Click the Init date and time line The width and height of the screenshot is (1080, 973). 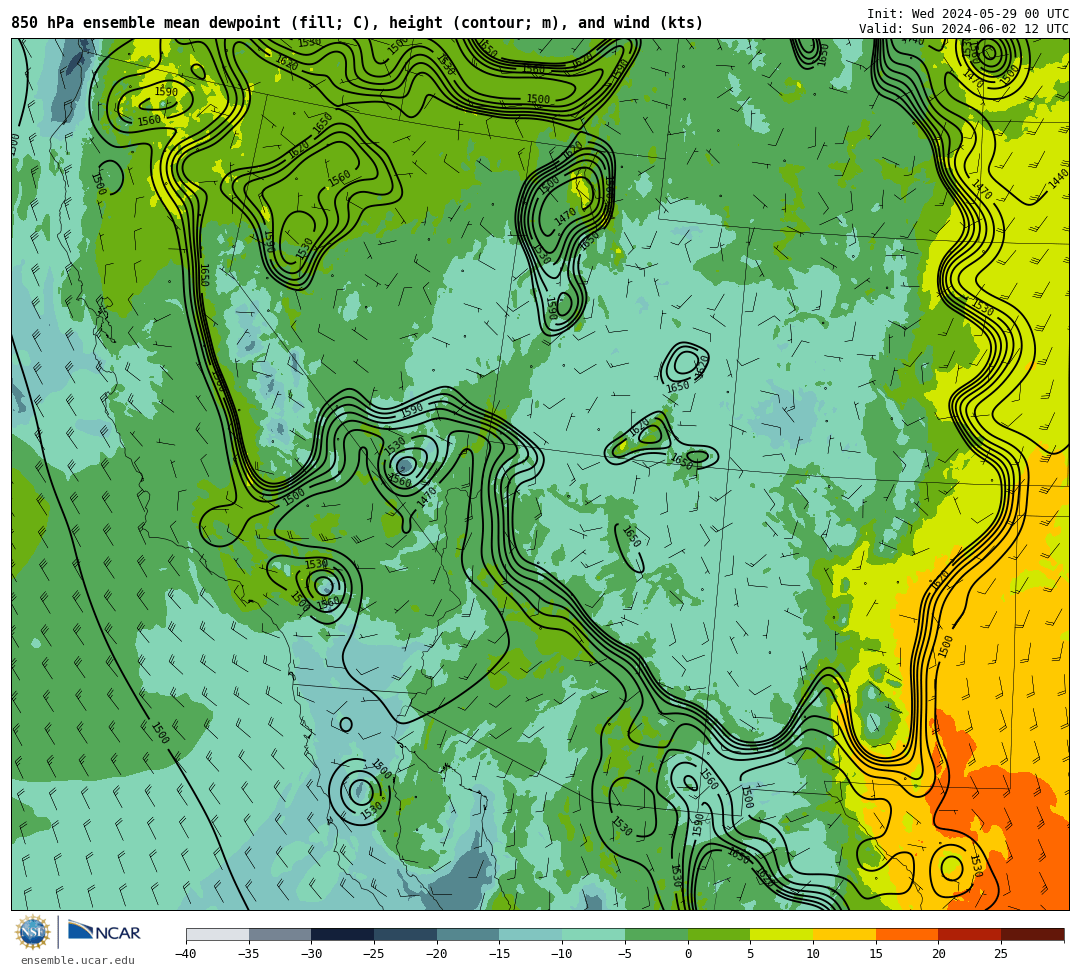[x=968, y=14]
